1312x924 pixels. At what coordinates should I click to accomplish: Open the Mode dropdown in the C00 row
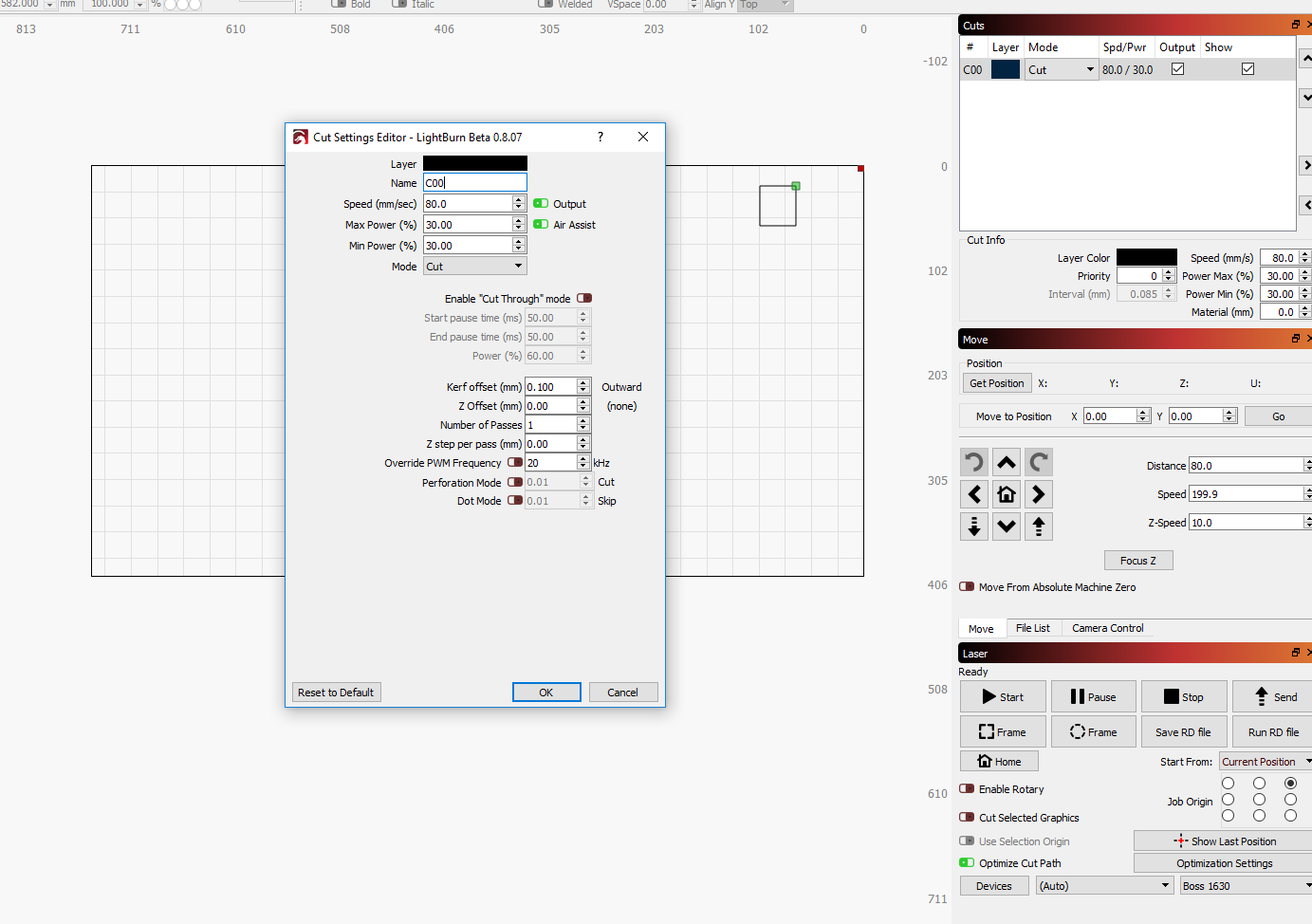pyautogui.click(x=1062, y=69)
